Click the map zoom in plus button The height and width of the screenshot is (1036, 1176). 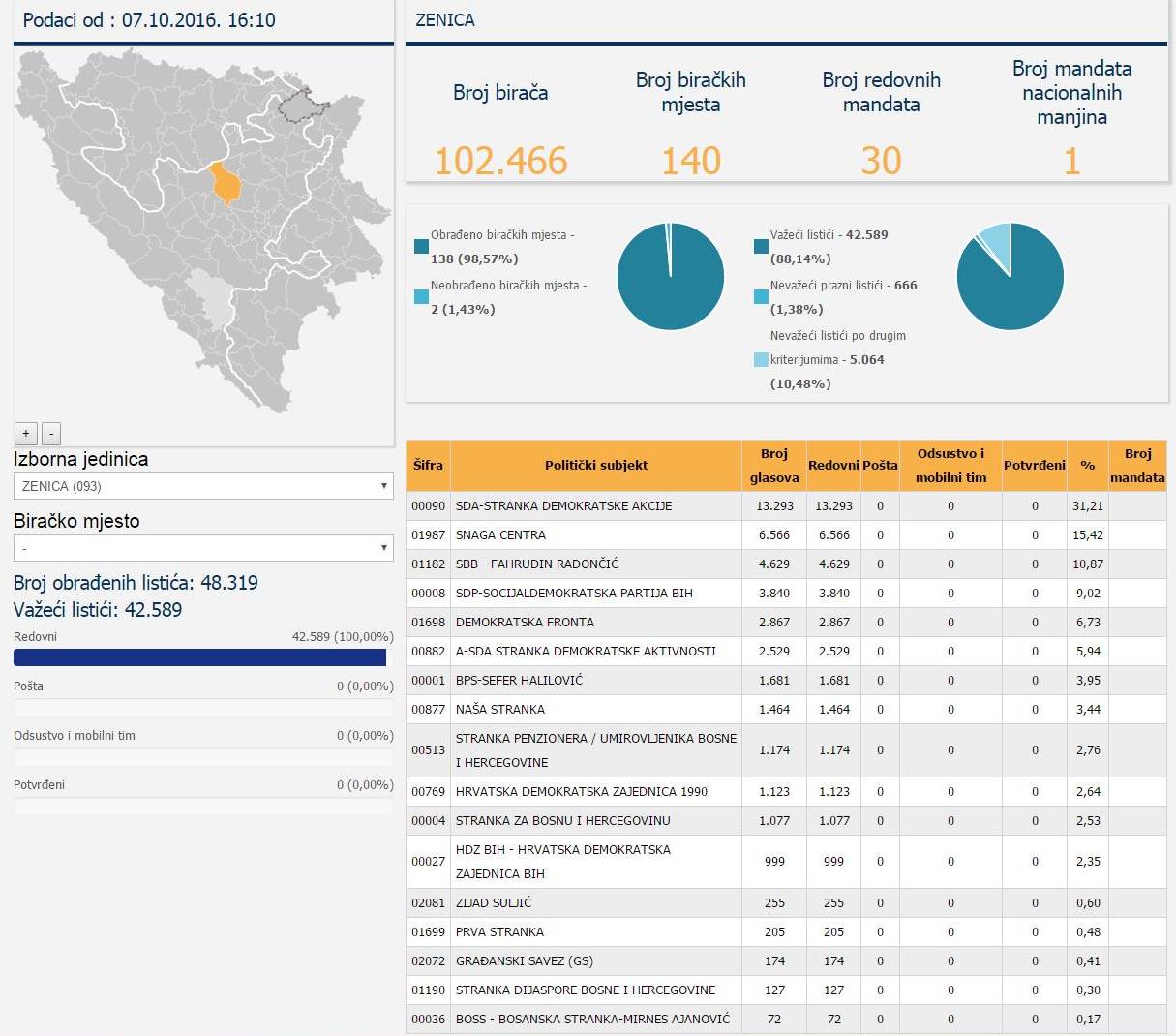[26, 433]
